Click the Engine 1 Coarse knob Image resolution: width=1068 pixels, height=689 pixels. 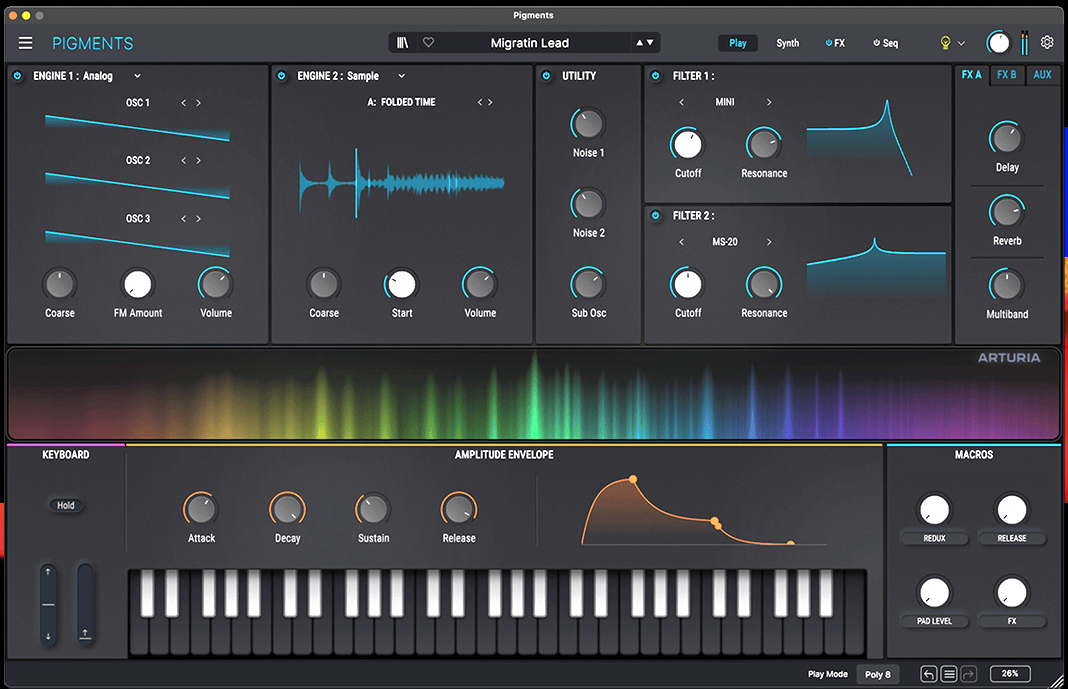[60, 285]
